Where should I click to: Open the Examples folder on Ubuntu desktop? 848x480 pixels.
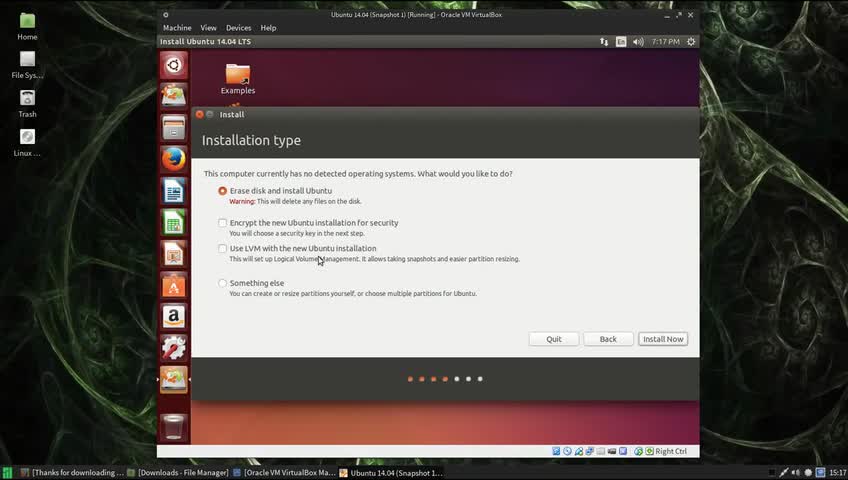coord(238,79)
